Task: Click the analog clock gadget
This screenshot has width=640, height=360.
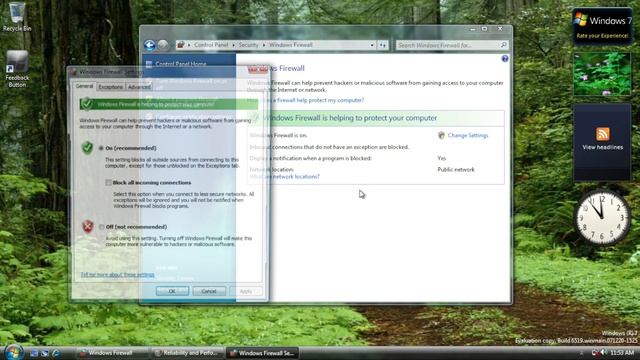Action: 602,218
